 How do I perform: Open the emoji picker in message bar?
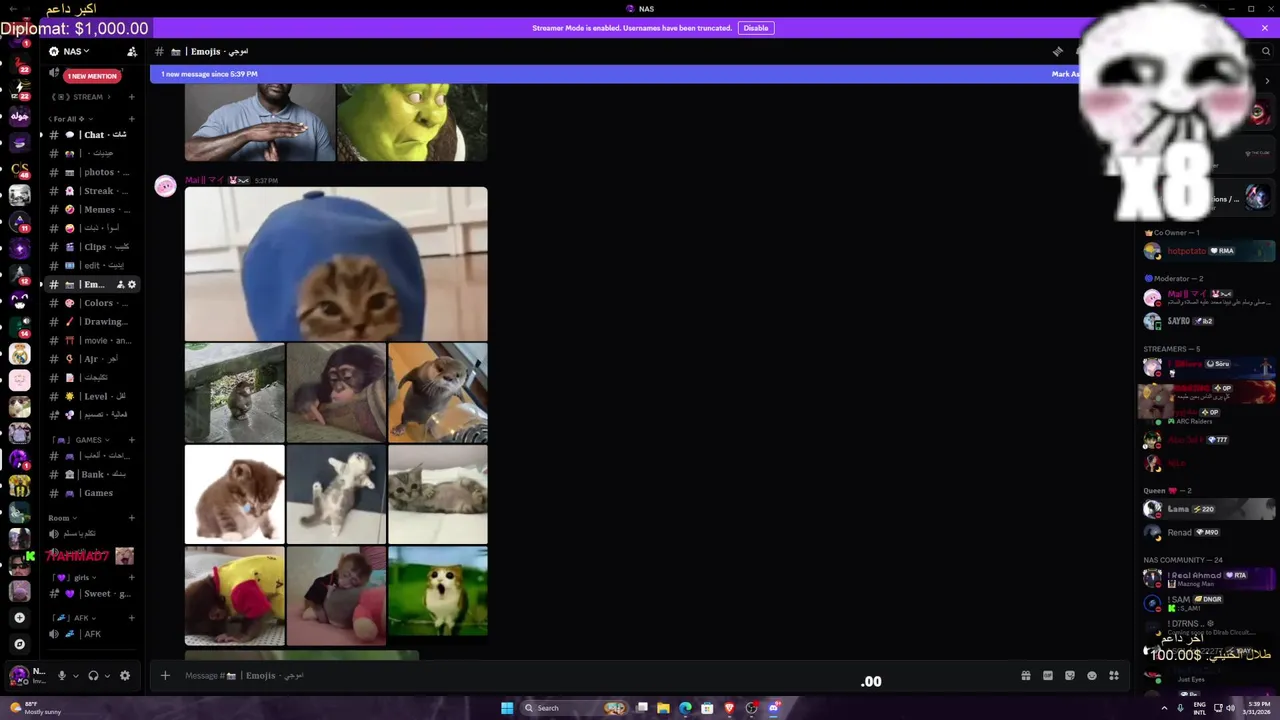pos(1092,676)
